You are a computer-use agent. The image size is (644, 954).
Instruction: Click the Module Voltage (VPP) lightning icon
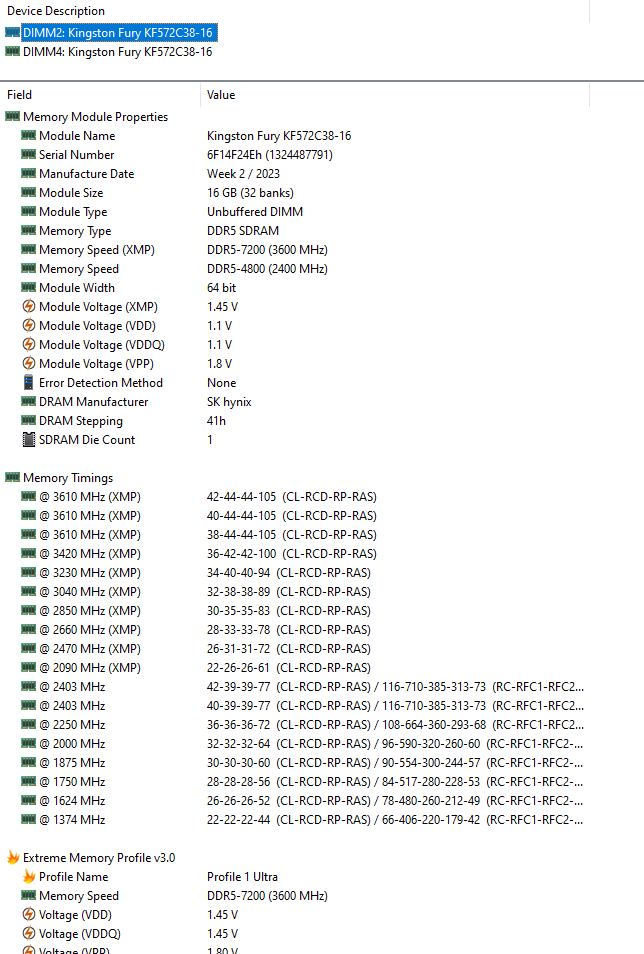[29, 363]
